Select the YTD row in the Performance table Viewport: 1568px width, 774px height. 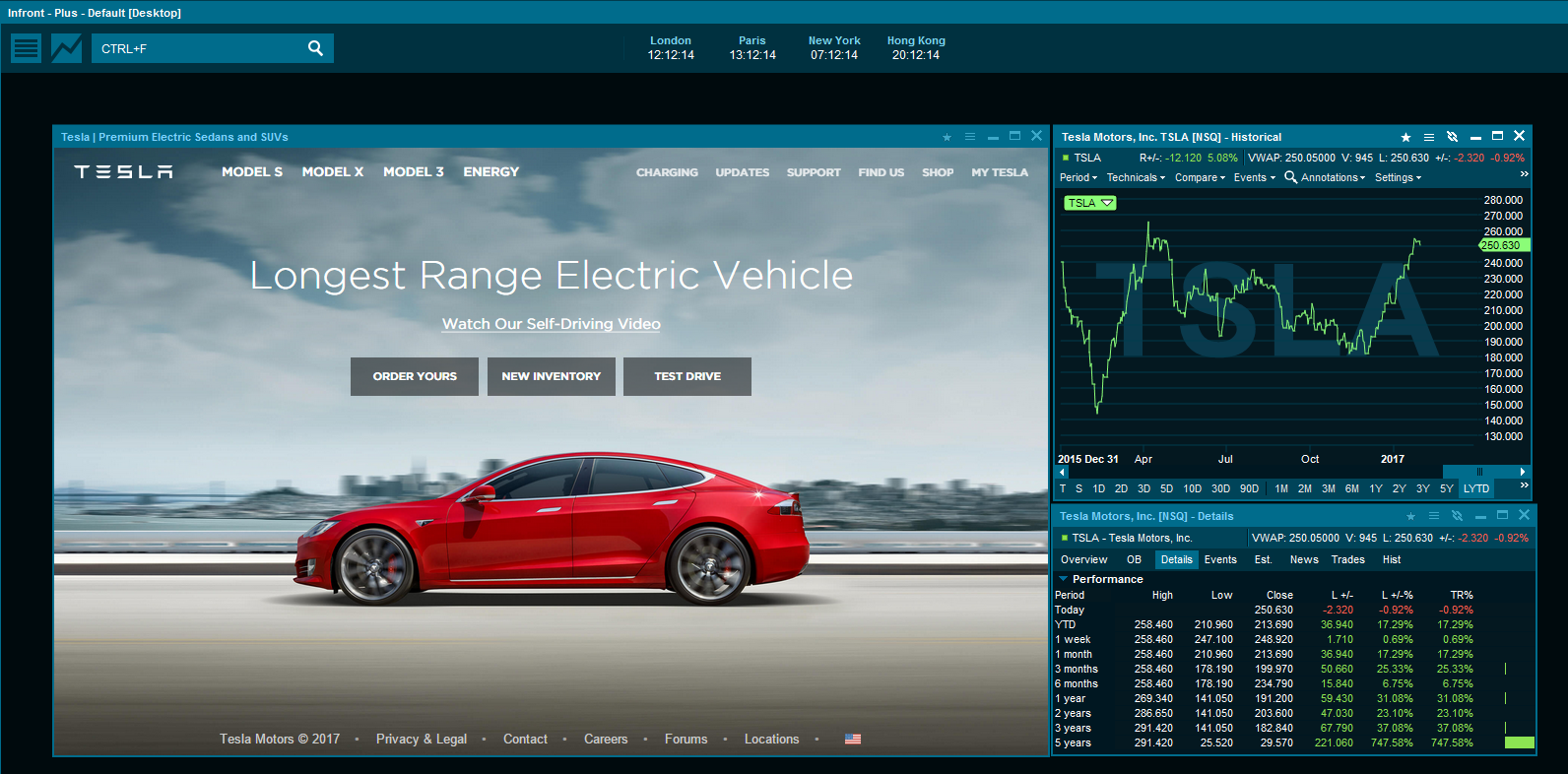pos(1293,624)
